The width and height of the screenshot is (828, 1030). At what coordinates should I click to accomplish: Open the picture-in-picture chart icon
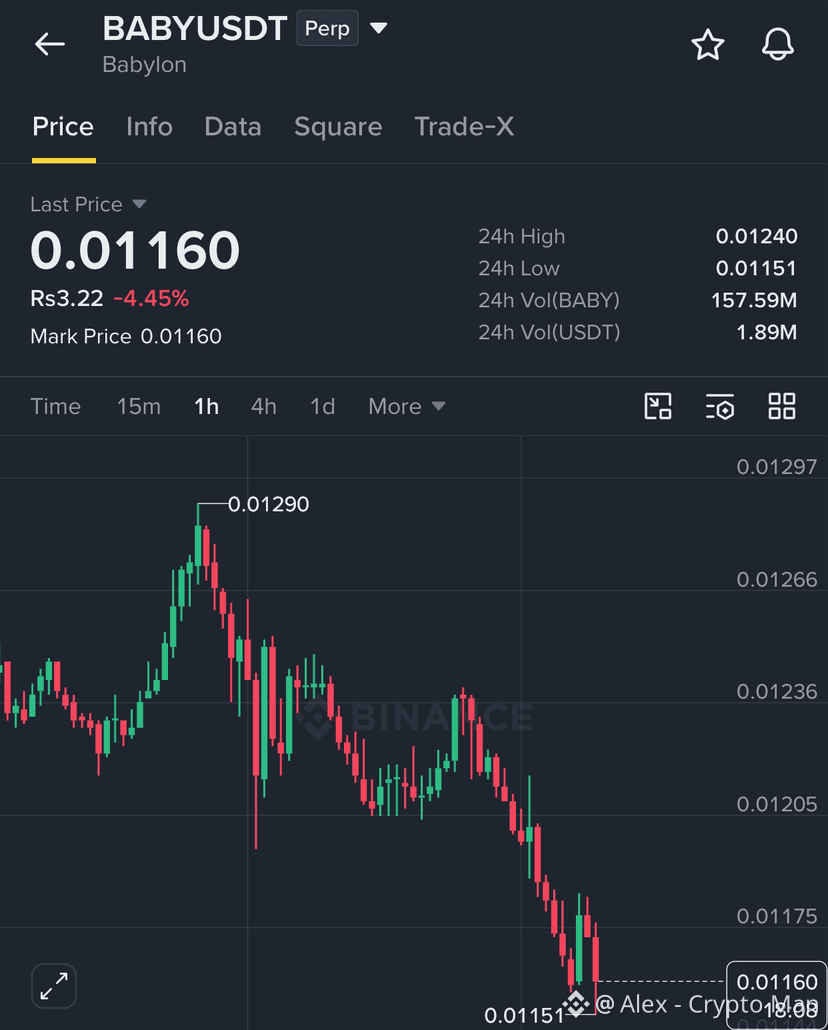click(658, 406)
